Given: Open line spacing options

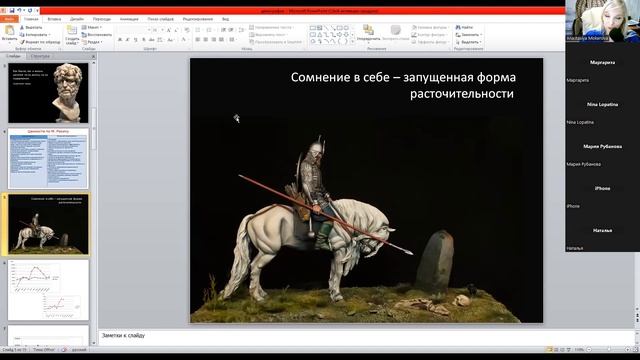Looking at the screenshot, I should pyautogui.click(x=242, y=30).
